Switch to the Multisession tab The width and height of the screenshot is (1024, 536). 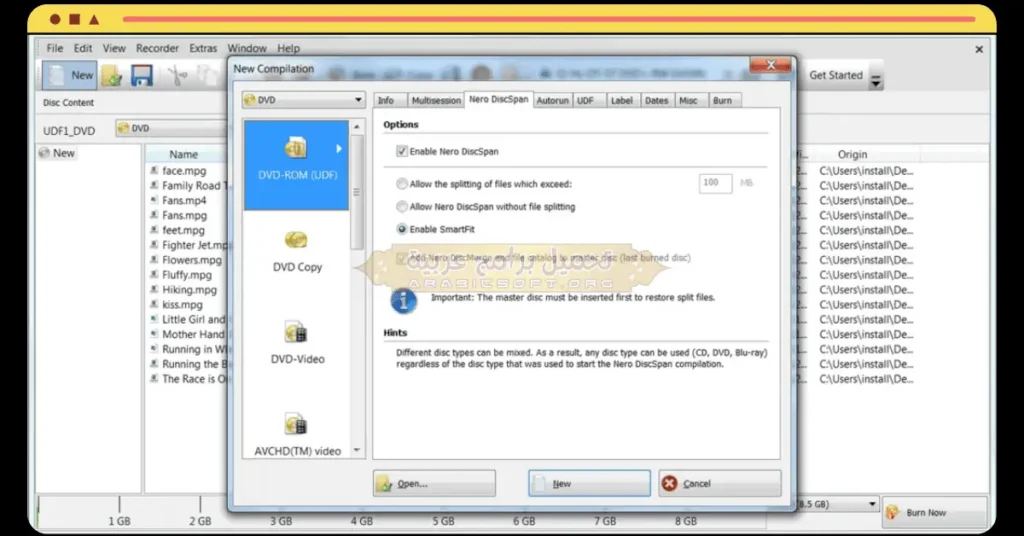point(436,101)
